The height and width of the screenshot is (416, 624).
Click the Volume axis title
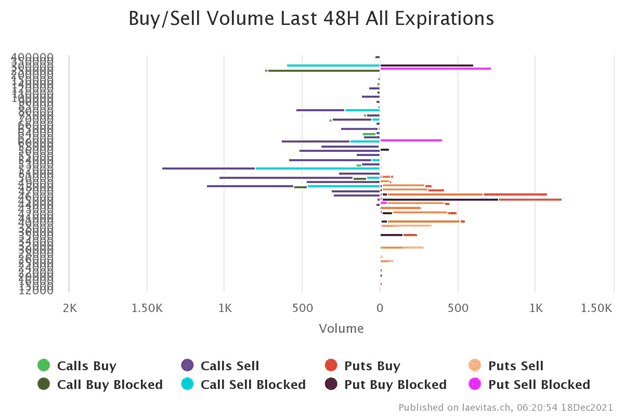click(x=341, y=328)
